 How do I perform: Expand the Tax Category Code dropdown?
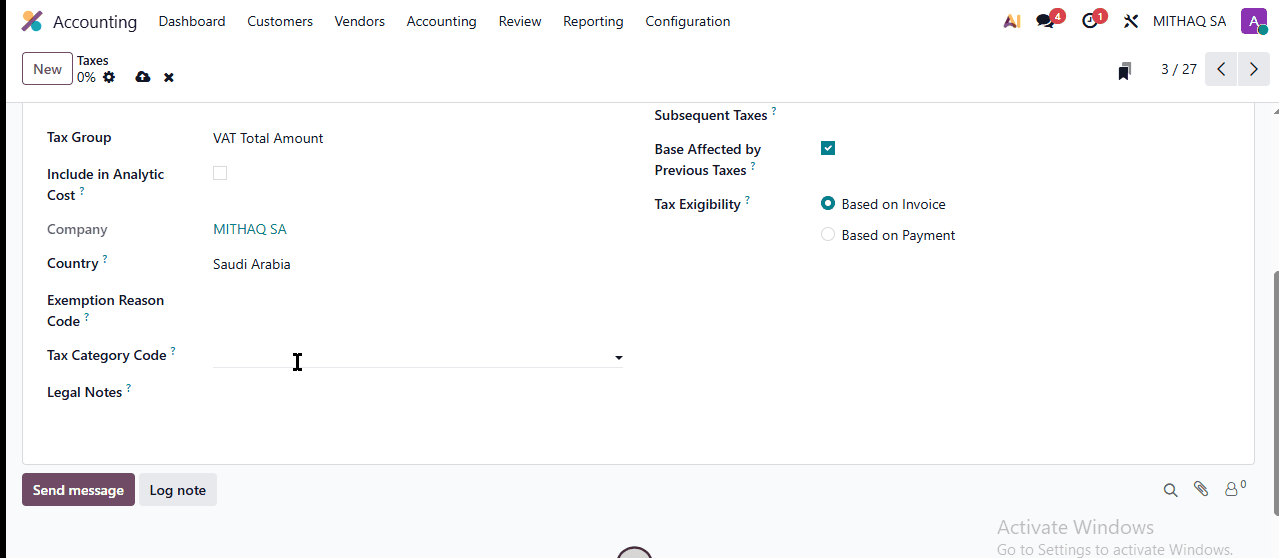618,357
